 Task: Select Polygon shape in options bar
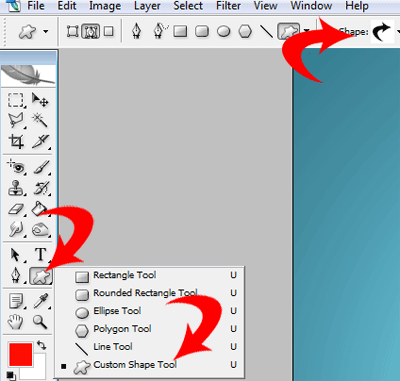(x=245, y=32)
